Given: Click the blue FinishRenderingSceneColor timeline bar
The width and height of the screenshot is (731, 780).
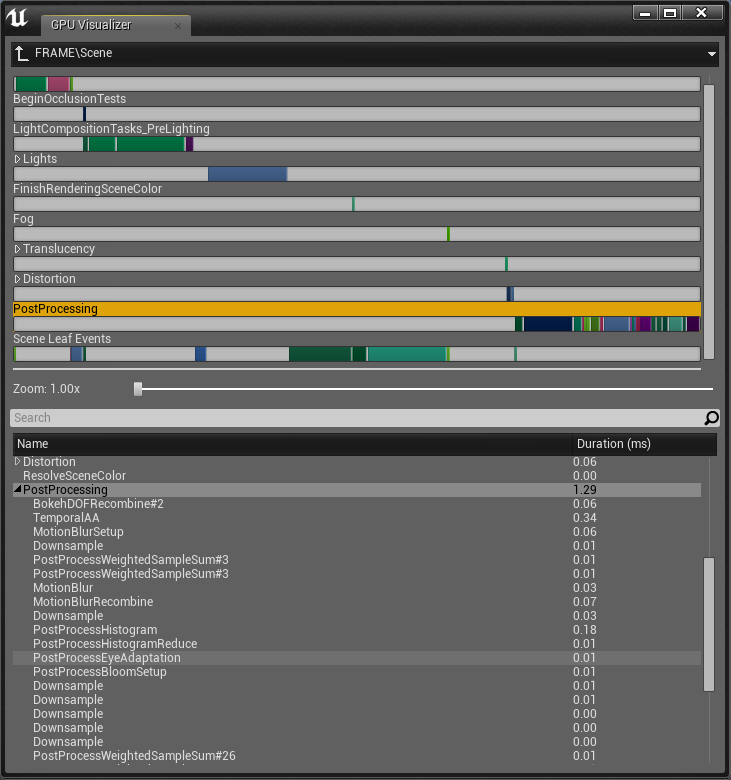Looking at the screenshot, I should click(247, 174).
